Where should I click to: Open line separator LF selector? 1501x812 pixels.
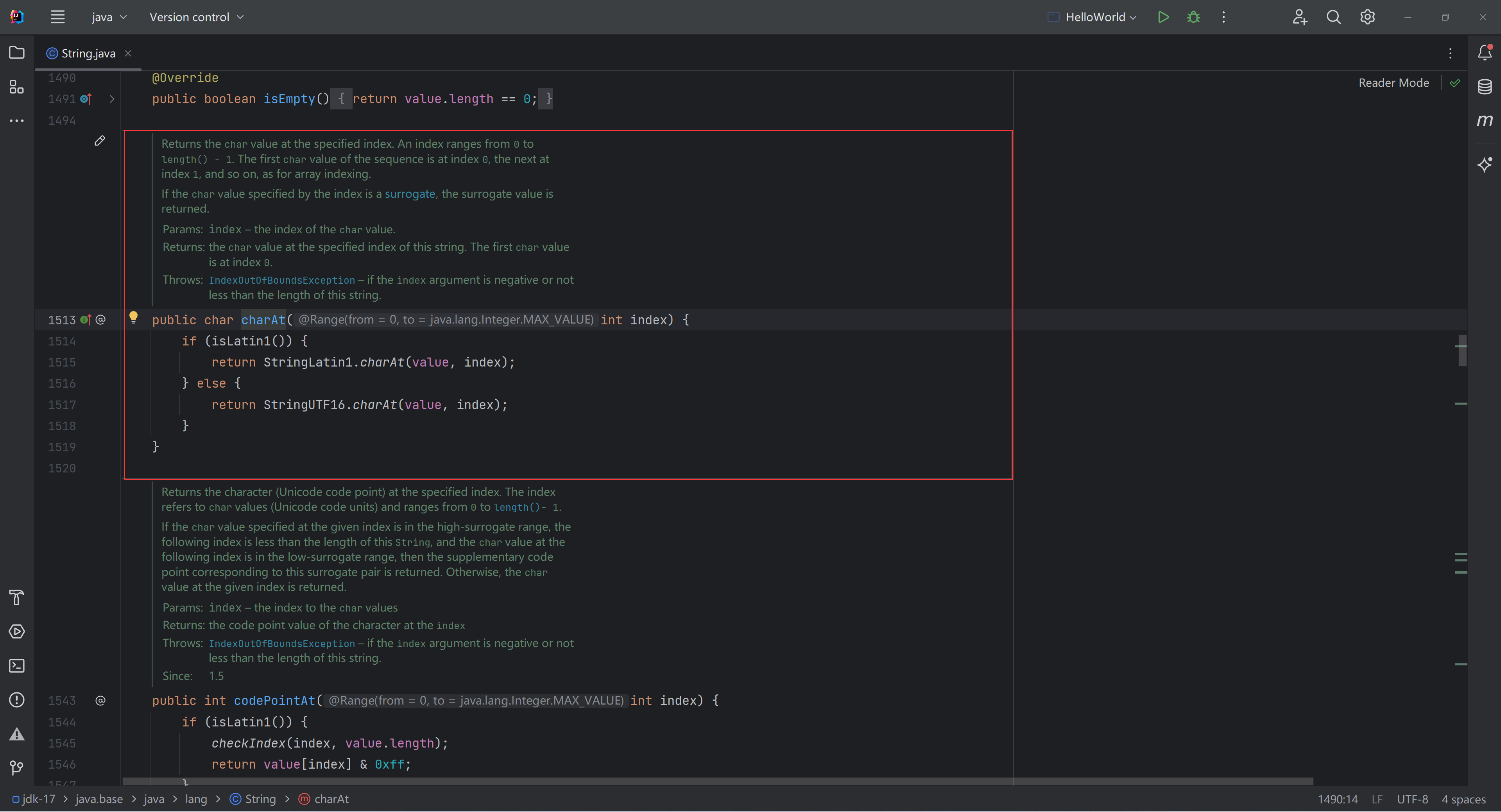[1377, 799]
